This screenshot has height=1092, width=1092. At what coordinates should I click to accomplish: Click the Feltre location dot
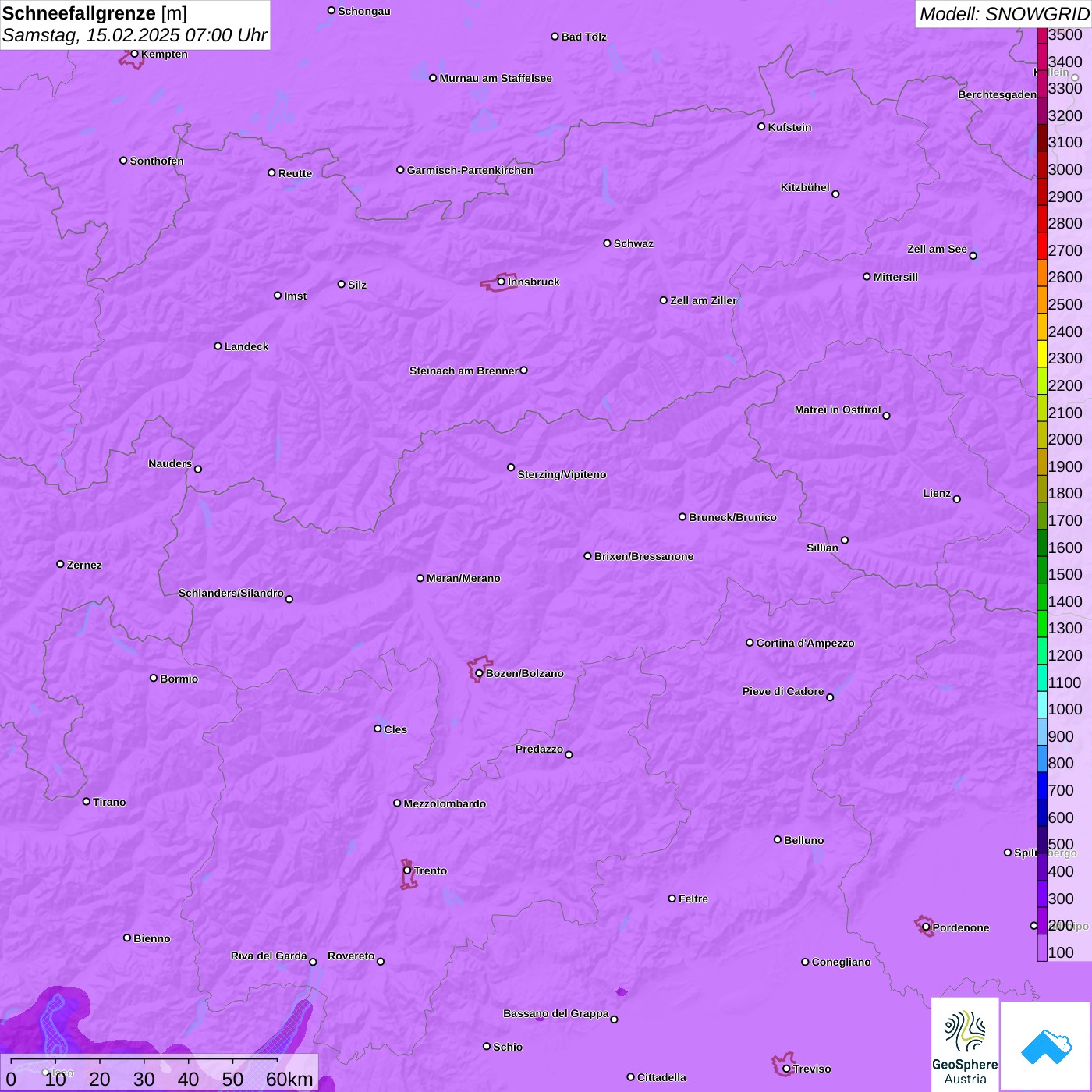pyautogui.click(x=672, y=899)
